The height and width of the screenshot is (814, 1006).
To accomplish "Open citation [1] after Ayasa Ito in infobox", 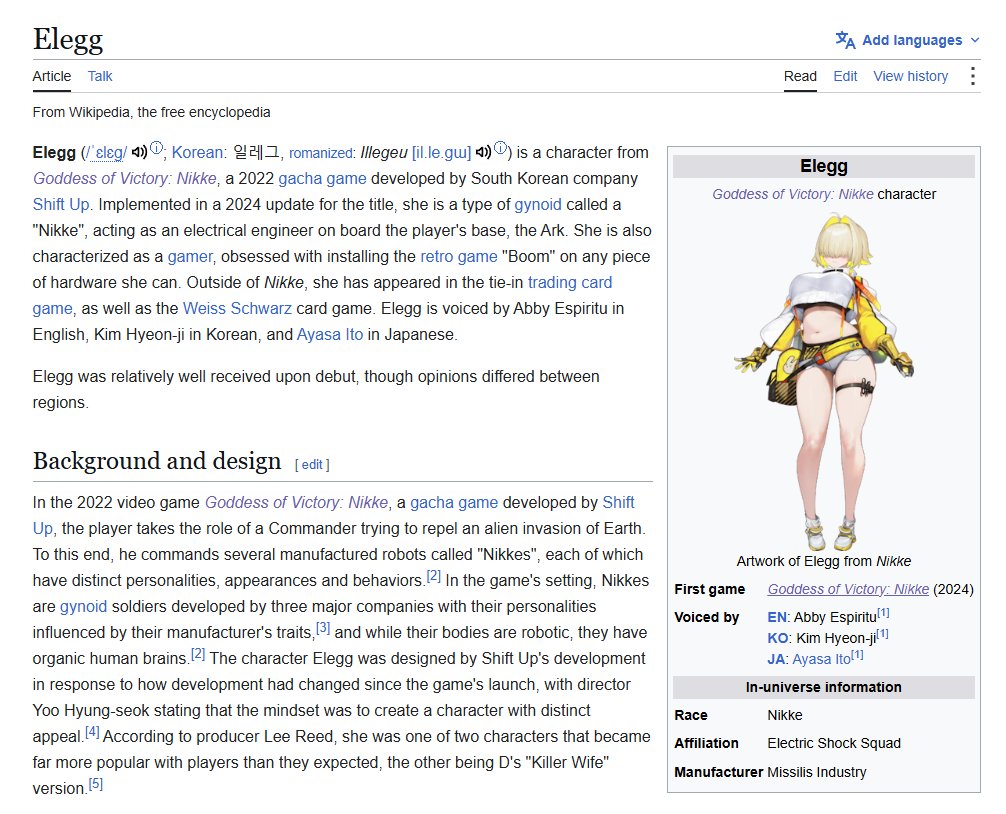I will tap(857, 655).
